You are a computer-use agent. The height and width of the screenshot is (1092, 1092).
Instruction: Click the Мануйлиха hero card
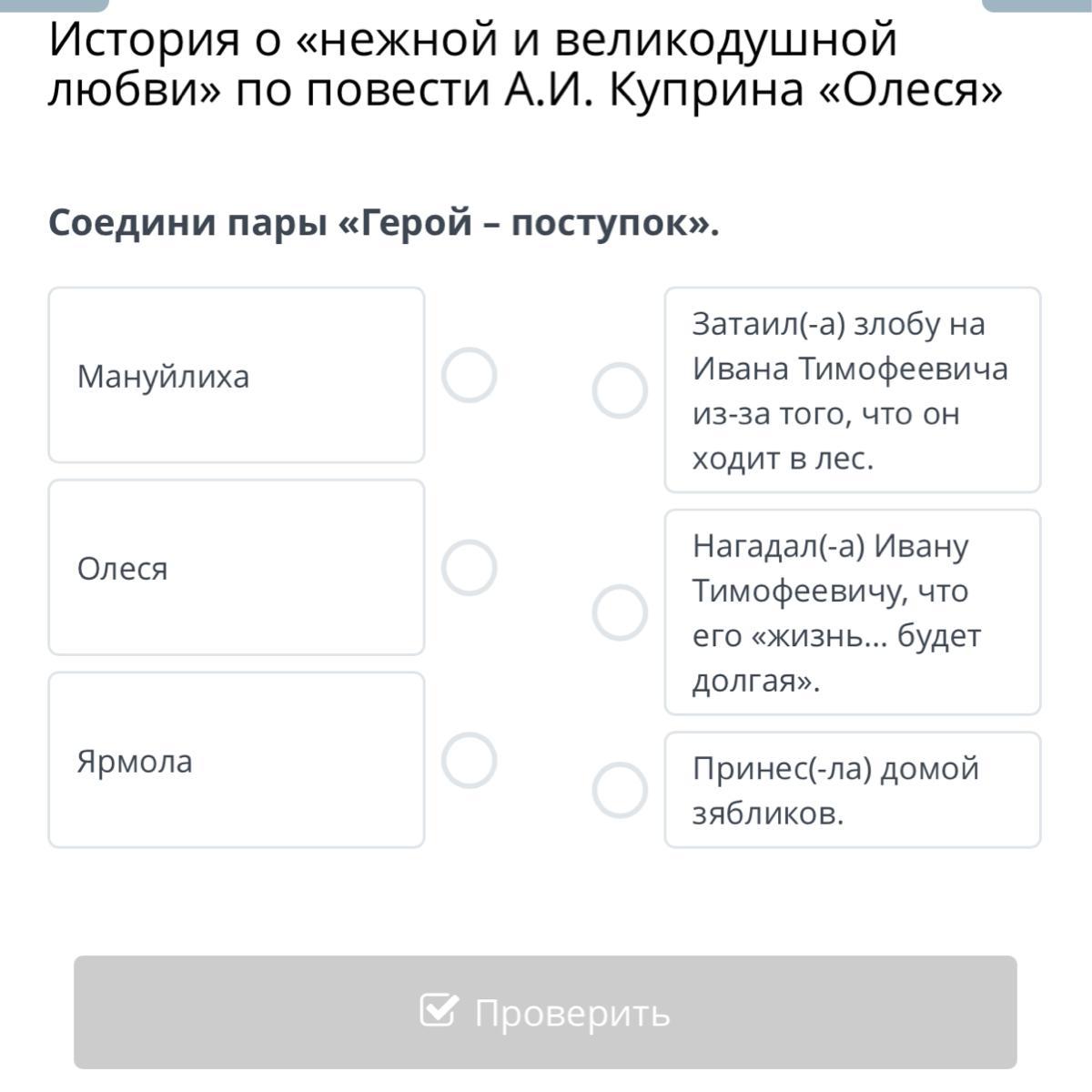point(237,375)
